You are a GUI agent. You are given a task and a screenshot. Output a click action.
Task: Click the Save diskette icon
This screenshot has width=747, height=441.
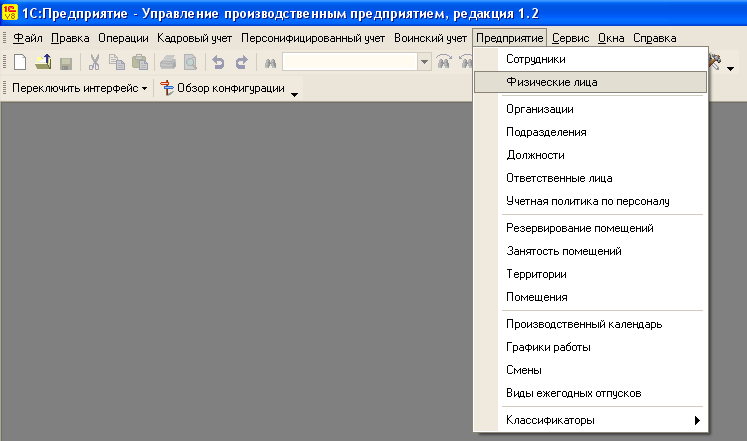66,63
